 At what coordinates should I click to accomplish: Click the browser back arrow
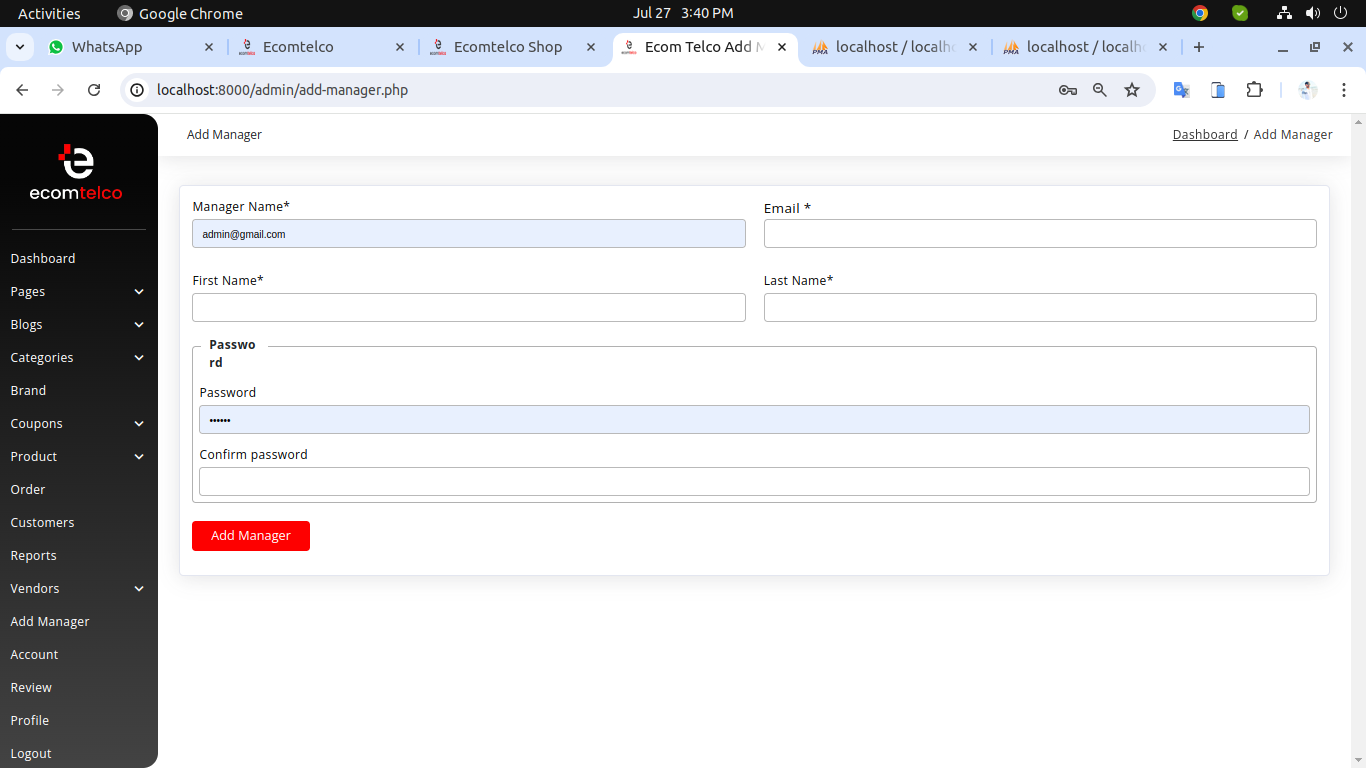click(22, 90)
